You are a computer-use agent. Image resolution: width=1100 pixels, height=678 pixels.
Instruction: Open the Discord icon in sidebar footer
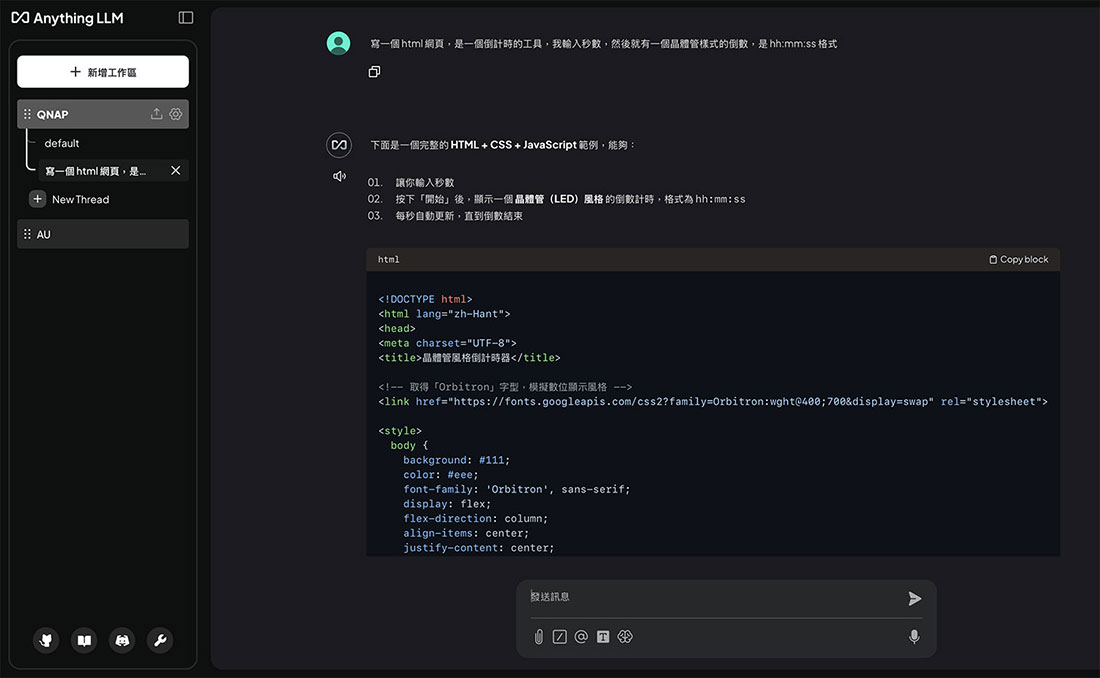[x=122, y=640]
